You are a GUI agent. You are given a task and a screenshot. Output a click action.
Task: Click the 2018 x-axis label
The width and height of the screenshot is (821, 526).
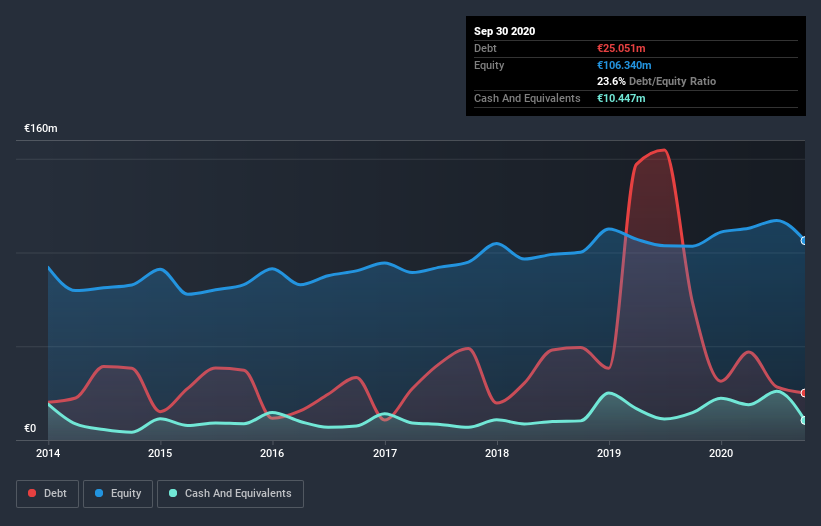pyautogui.click(x=497, y=453)
